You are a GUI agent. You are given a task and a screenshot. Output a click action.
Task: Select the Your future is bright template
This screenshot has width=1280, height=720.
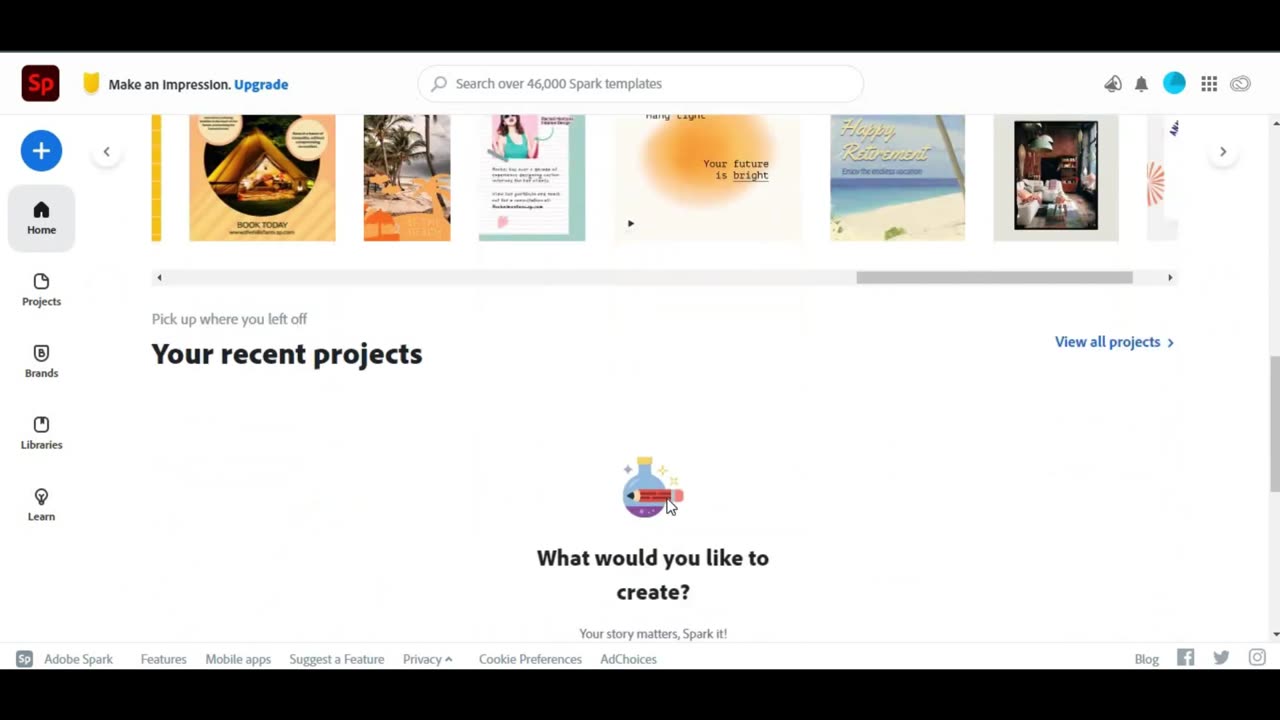(x=708, y=178)
